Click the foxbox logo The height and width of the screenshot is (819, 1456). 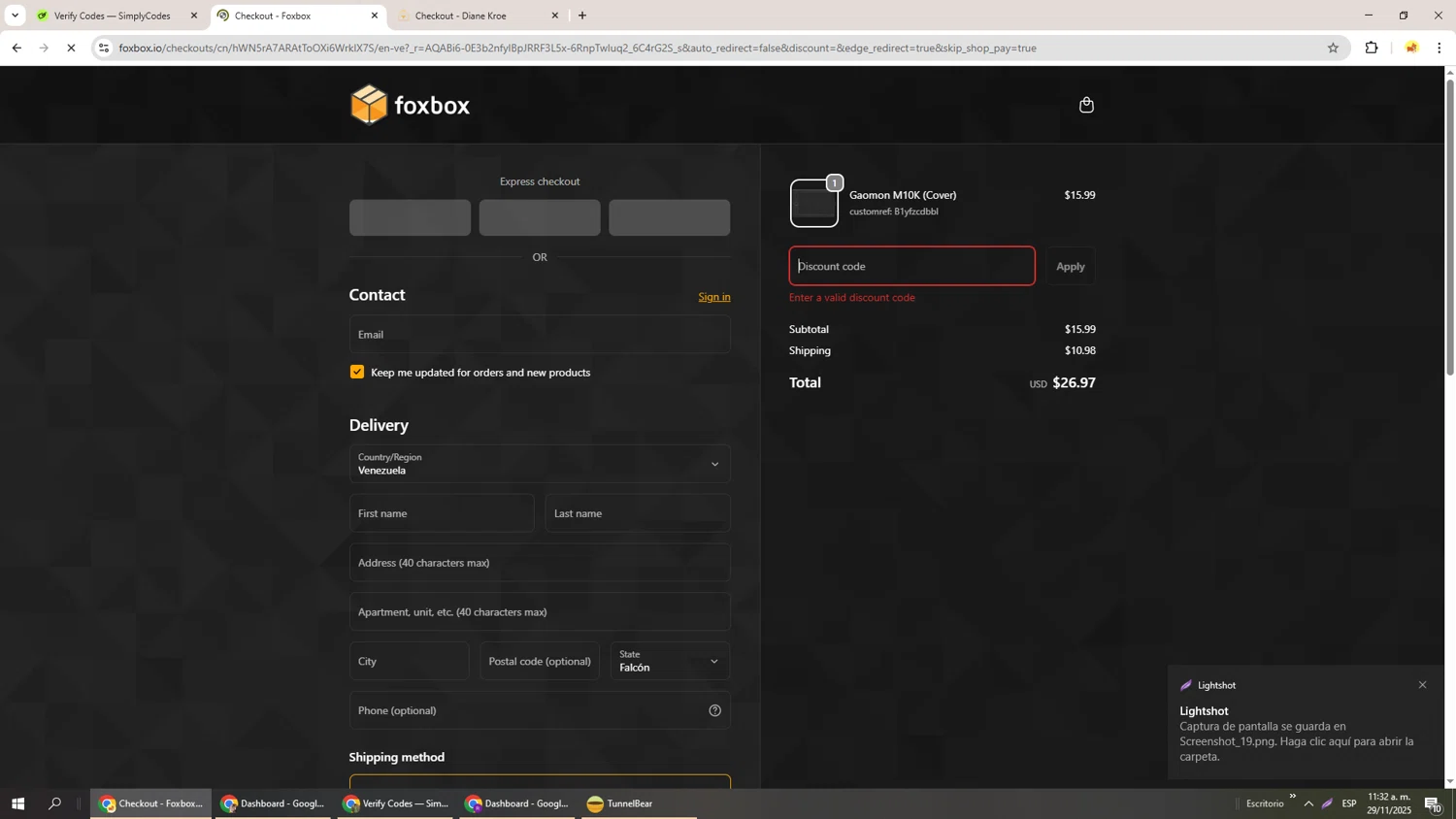point(410,105)
